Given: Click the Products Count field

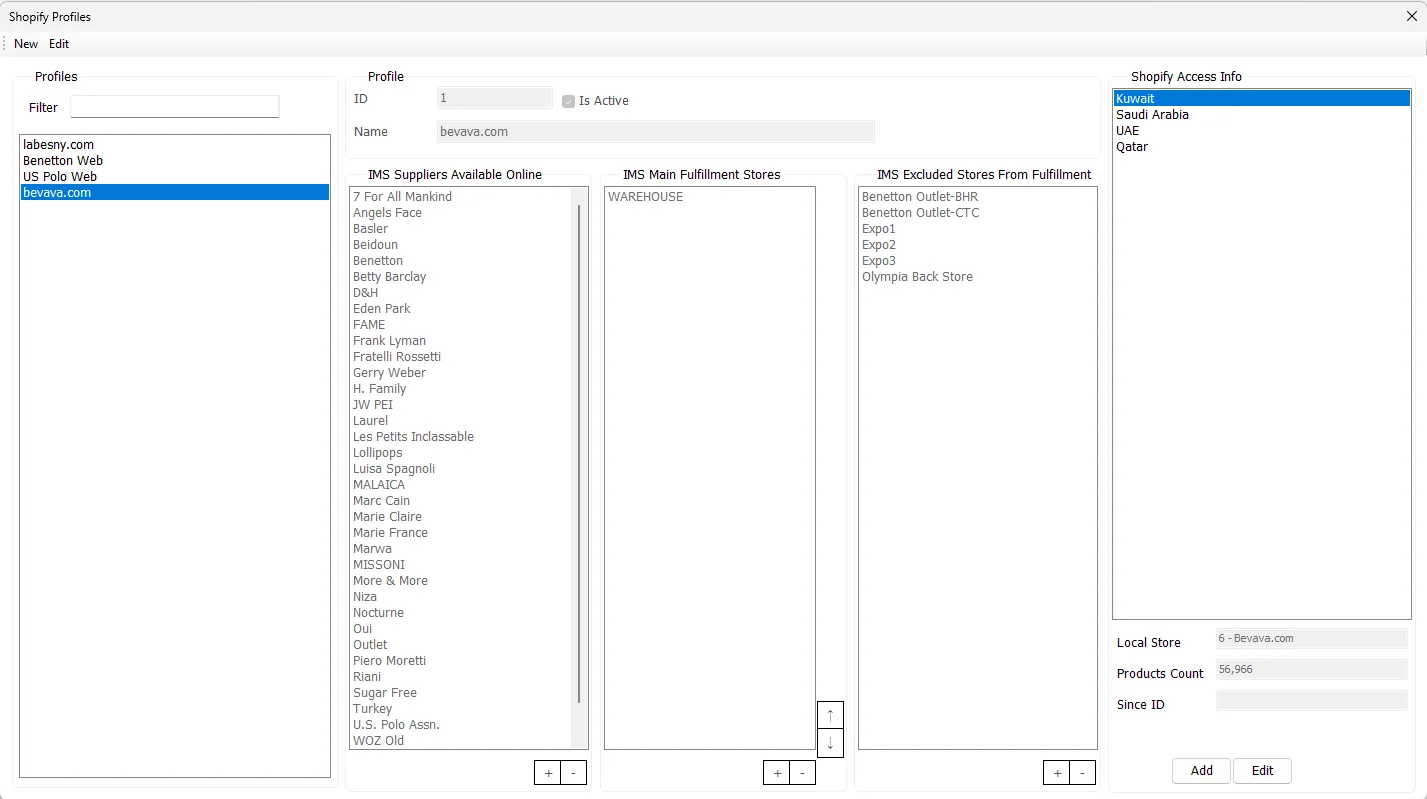Looking at the screenshot, I should tap(1312, 670).
